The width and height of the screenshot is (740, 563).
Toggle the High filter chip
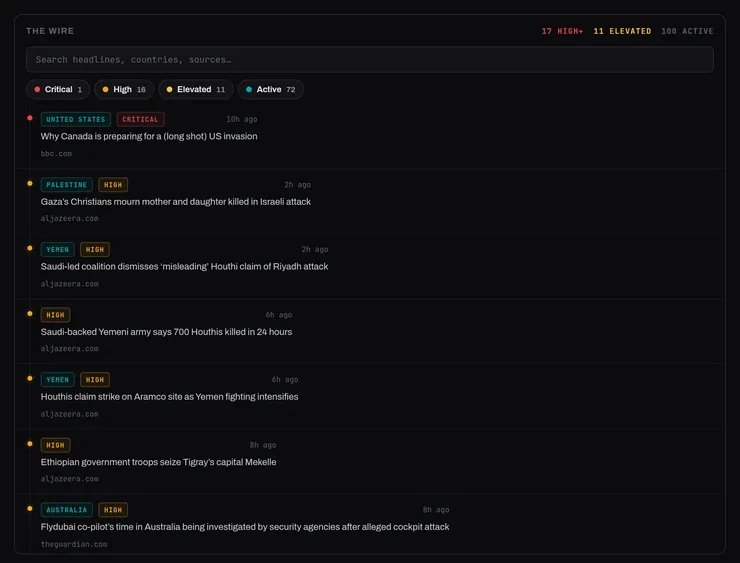tap(124, 89)
